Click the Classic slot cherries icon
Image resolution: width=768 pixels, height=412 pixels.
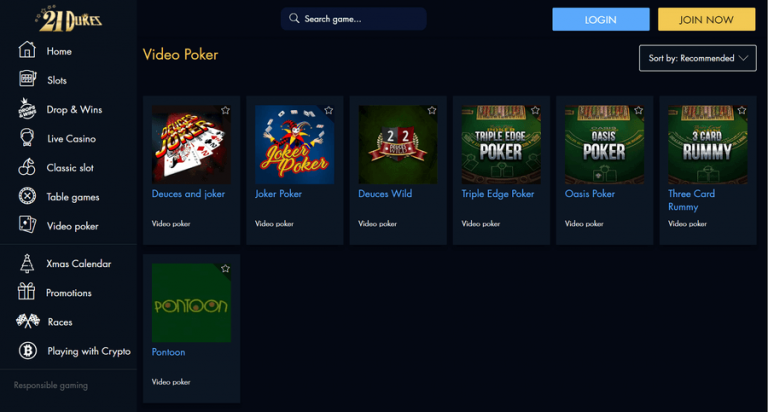click(x=27, y=167)
